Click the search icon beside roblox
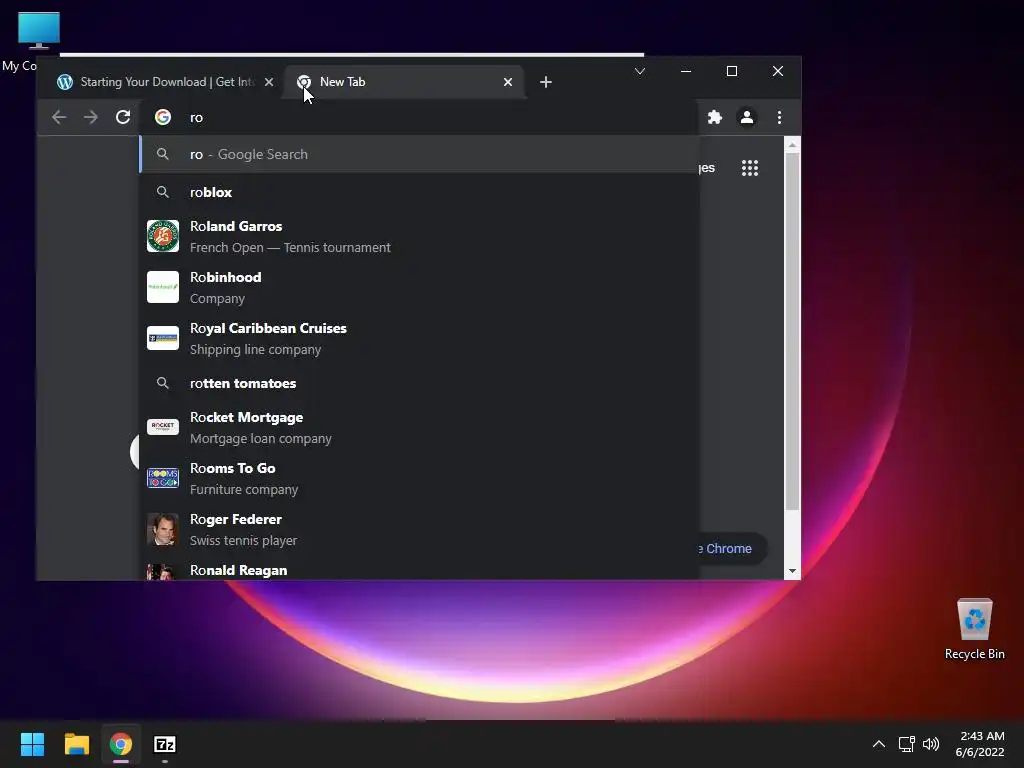 coord(163,192)
